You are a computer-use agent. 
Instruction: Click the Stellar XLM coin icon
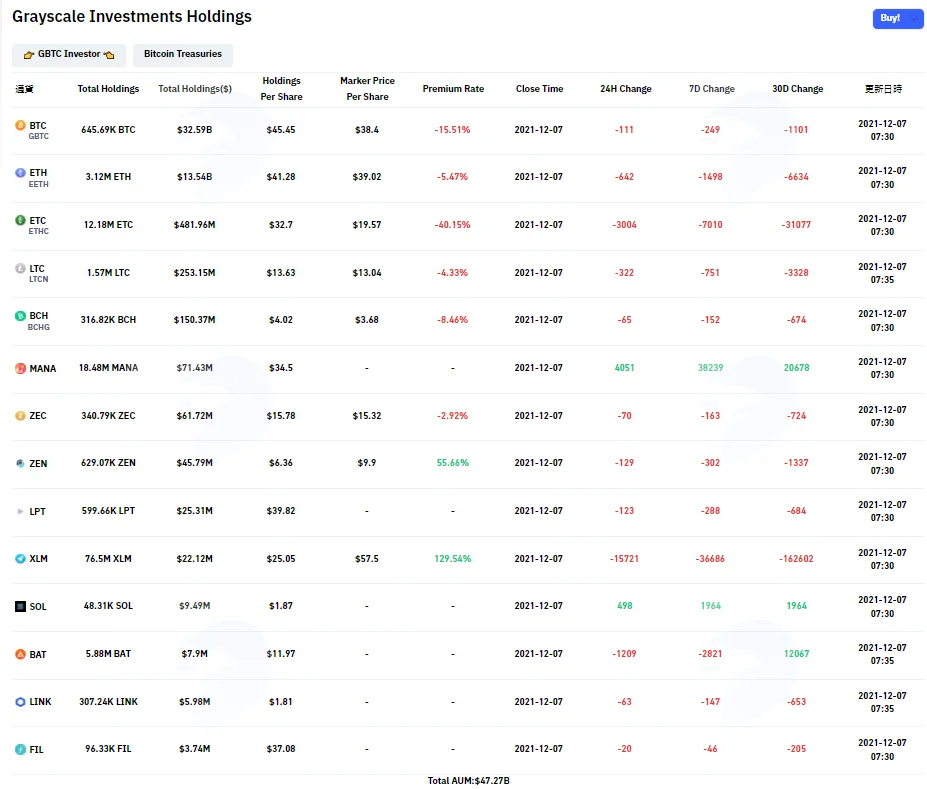click(20, 559)
